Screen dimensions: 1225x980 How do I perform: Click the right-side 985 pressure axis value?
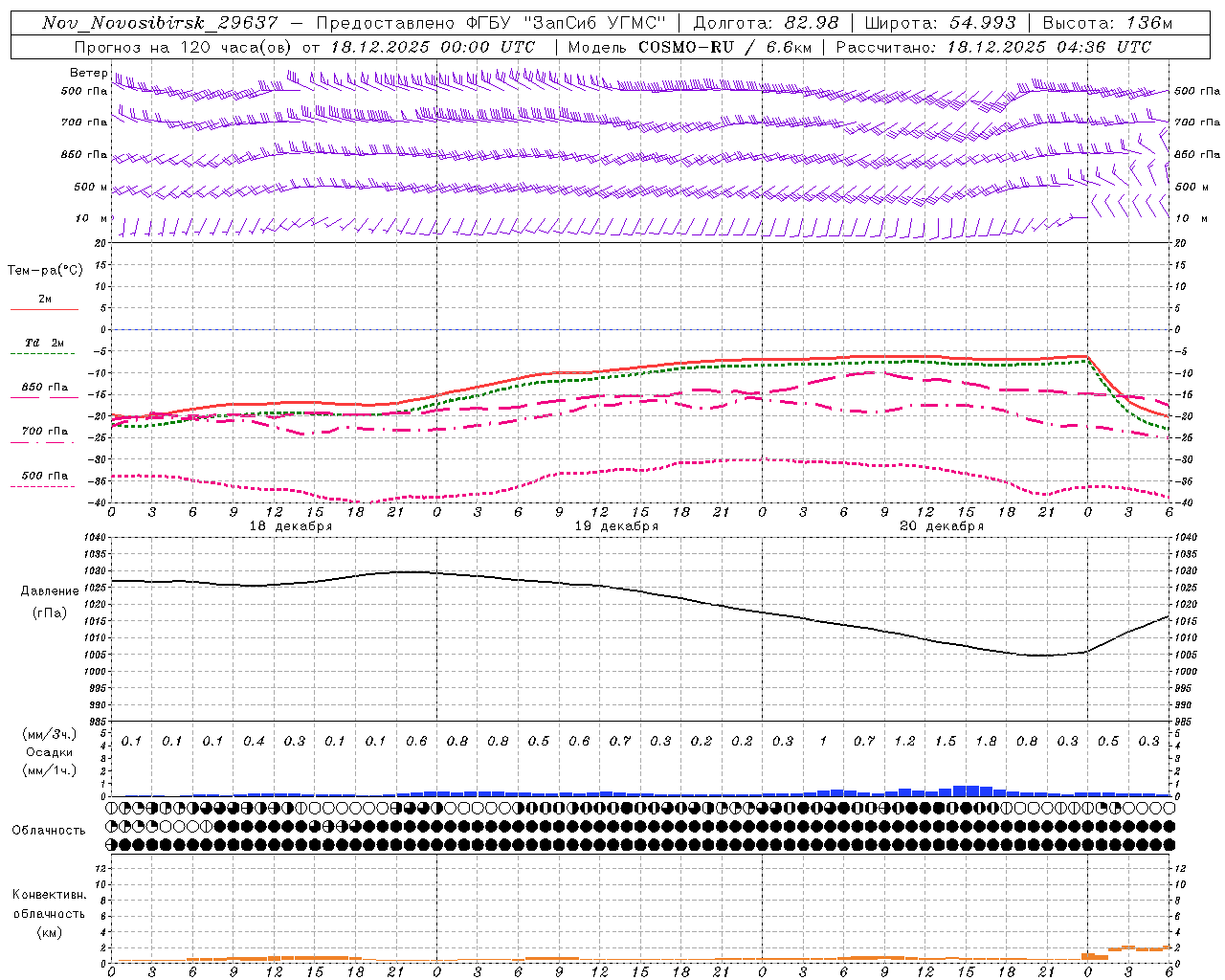[x=1185, y=722]
